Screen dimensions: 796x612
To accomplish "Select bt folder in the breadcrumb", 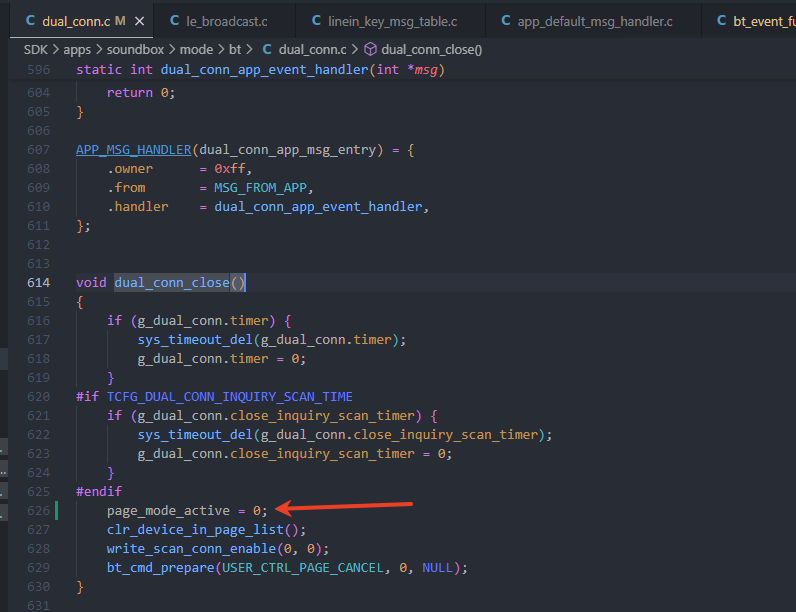I will click(x=235, y=50).
